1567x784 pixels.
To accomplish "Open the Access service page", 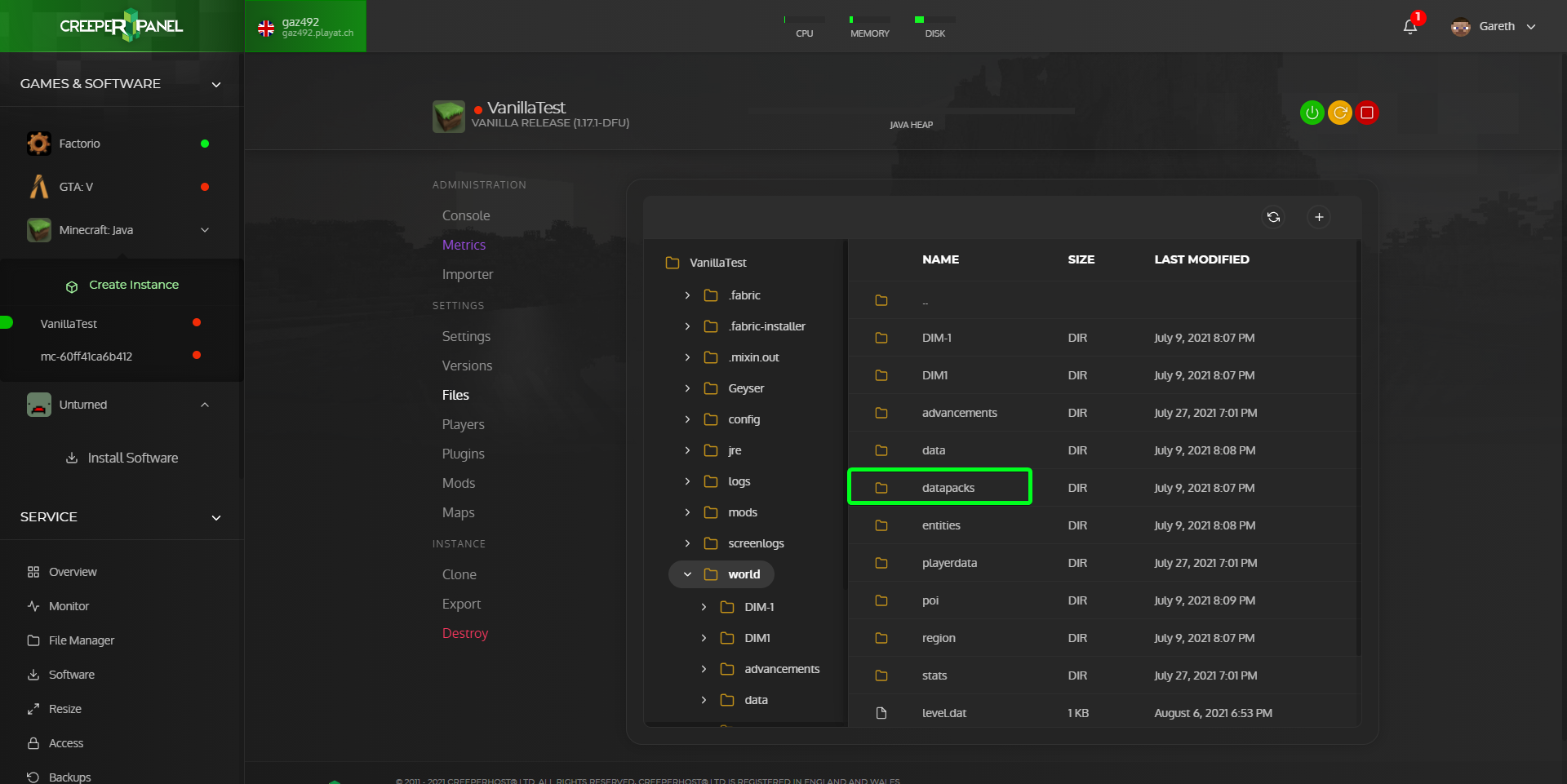I will tap(65, 743).
